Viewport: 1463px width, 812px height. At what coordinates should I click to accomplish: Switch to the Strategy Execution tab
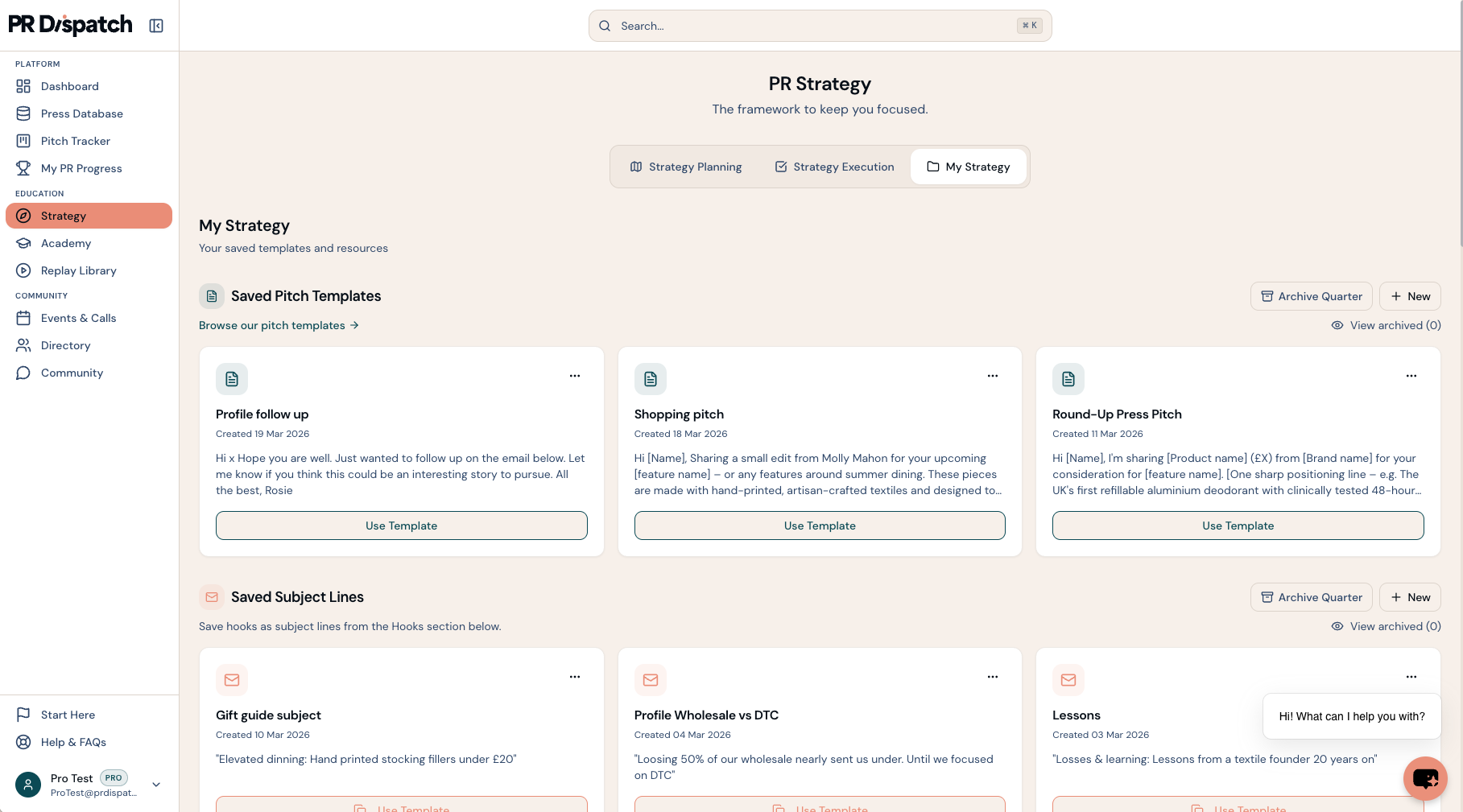pos(834,167)
